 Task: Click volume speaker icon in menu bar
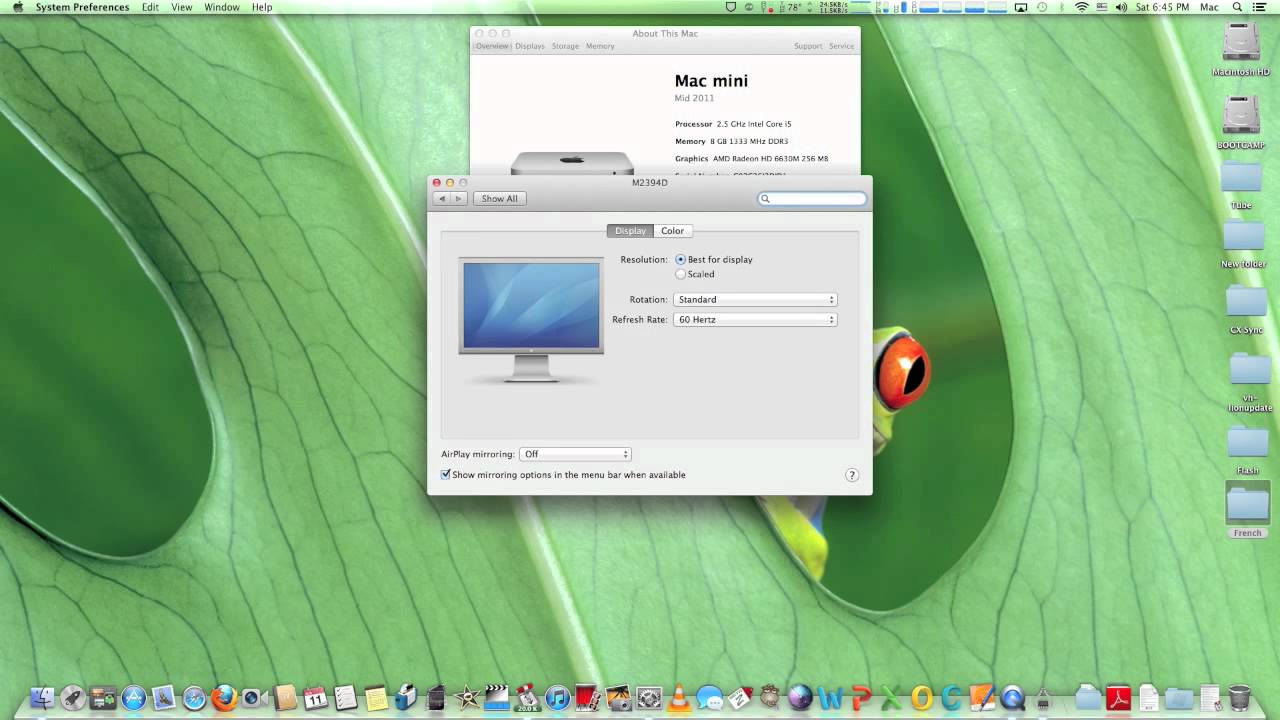point(1120,7)
